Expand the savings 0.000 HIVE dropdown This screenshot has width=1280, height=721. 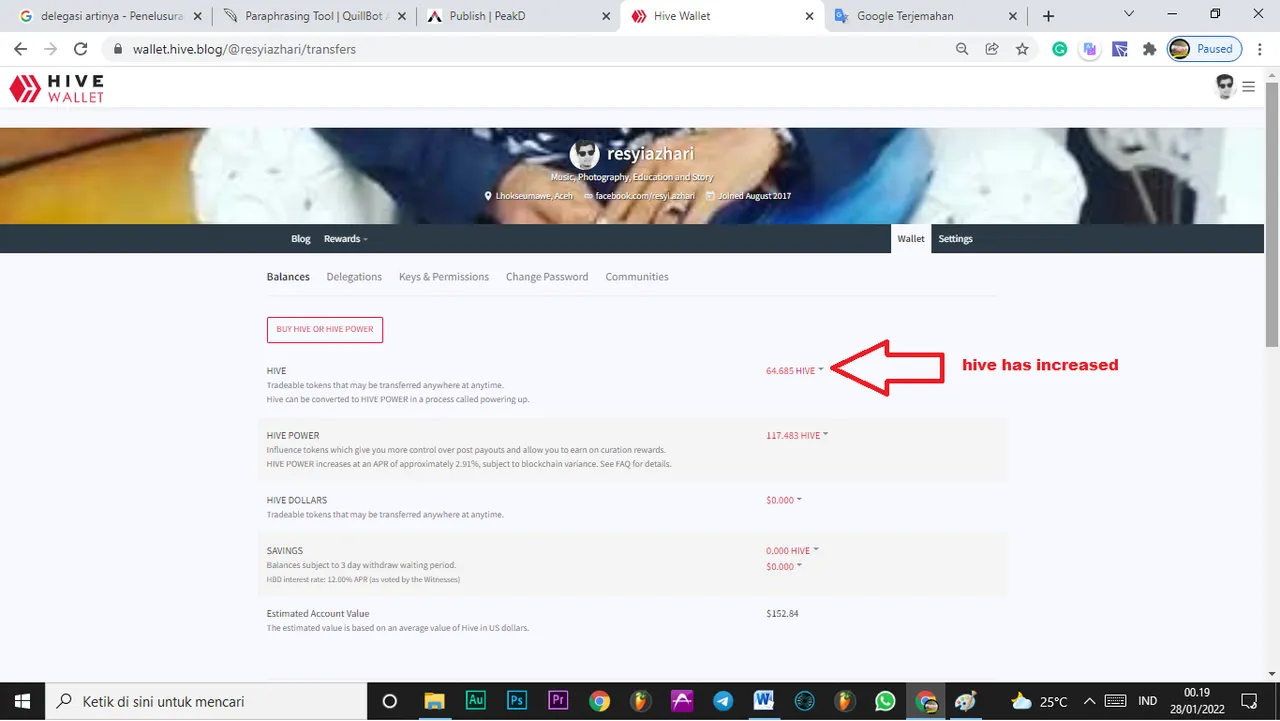(x=792, y=551)
